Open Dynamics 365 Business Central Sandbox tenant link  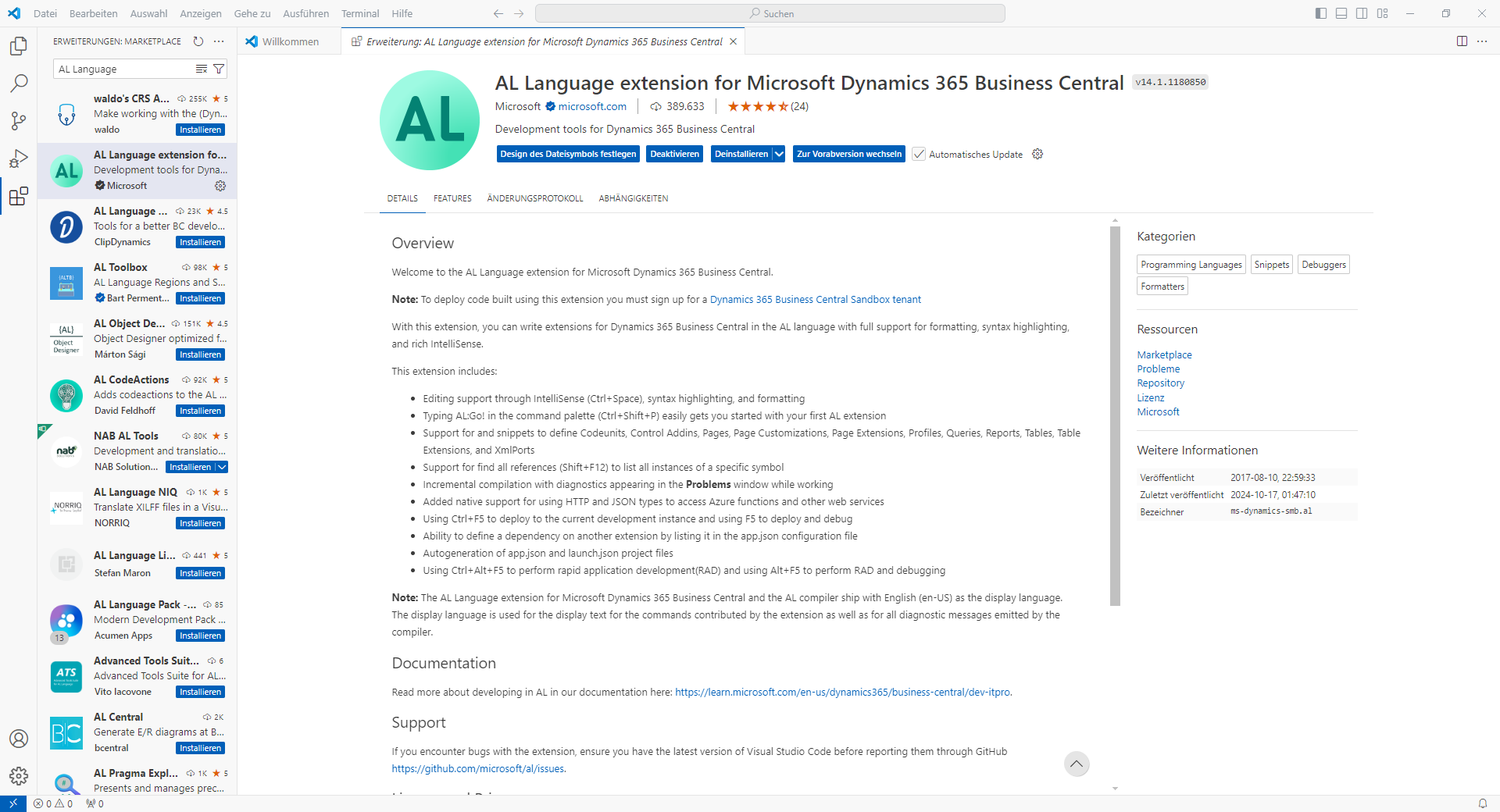click(816, 299)
